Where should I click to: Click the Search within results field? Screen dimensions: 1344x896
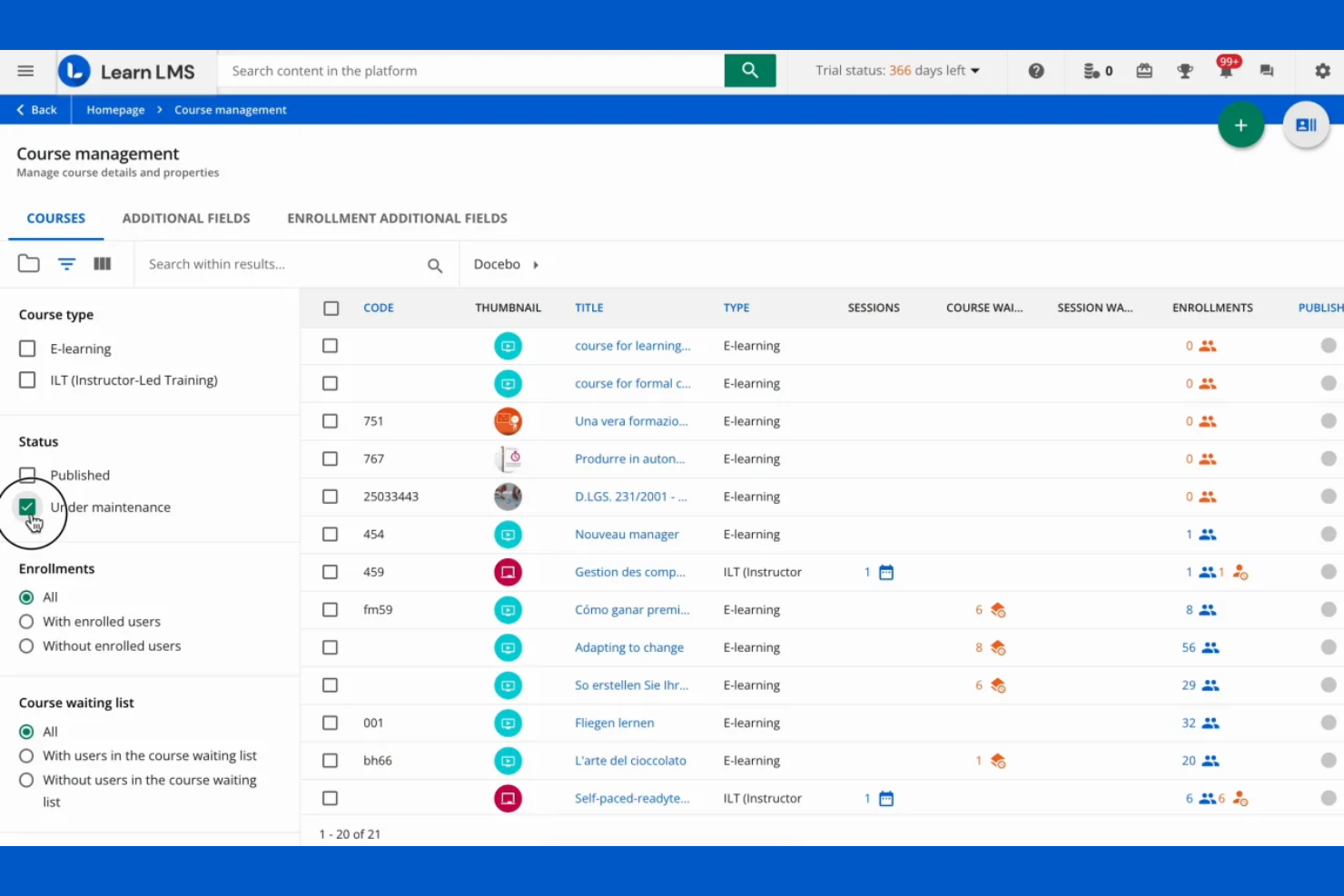click(282, 264)
